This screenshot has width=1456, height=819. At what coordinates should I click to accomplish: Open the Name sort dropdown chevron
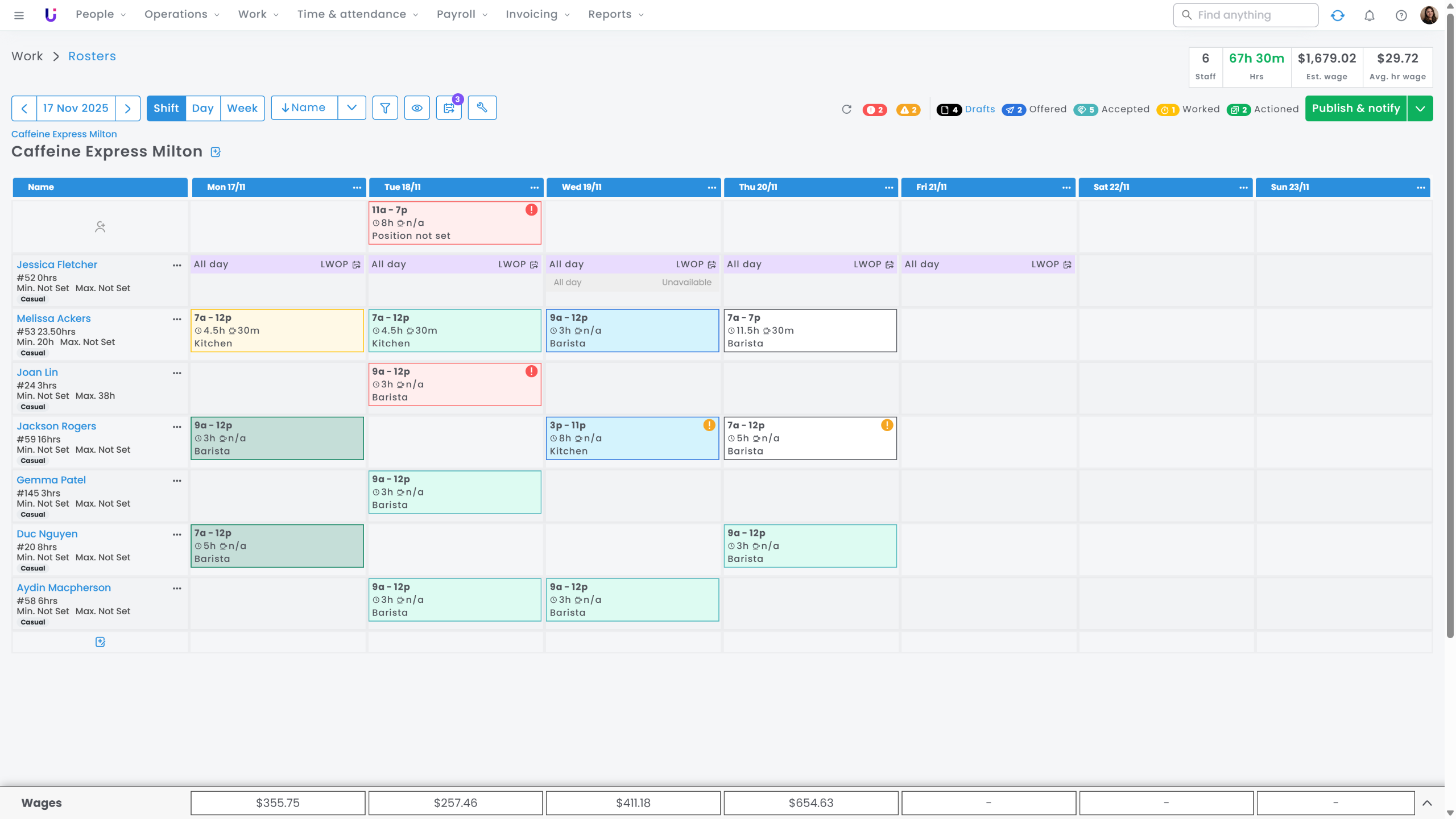coord(351,108)
